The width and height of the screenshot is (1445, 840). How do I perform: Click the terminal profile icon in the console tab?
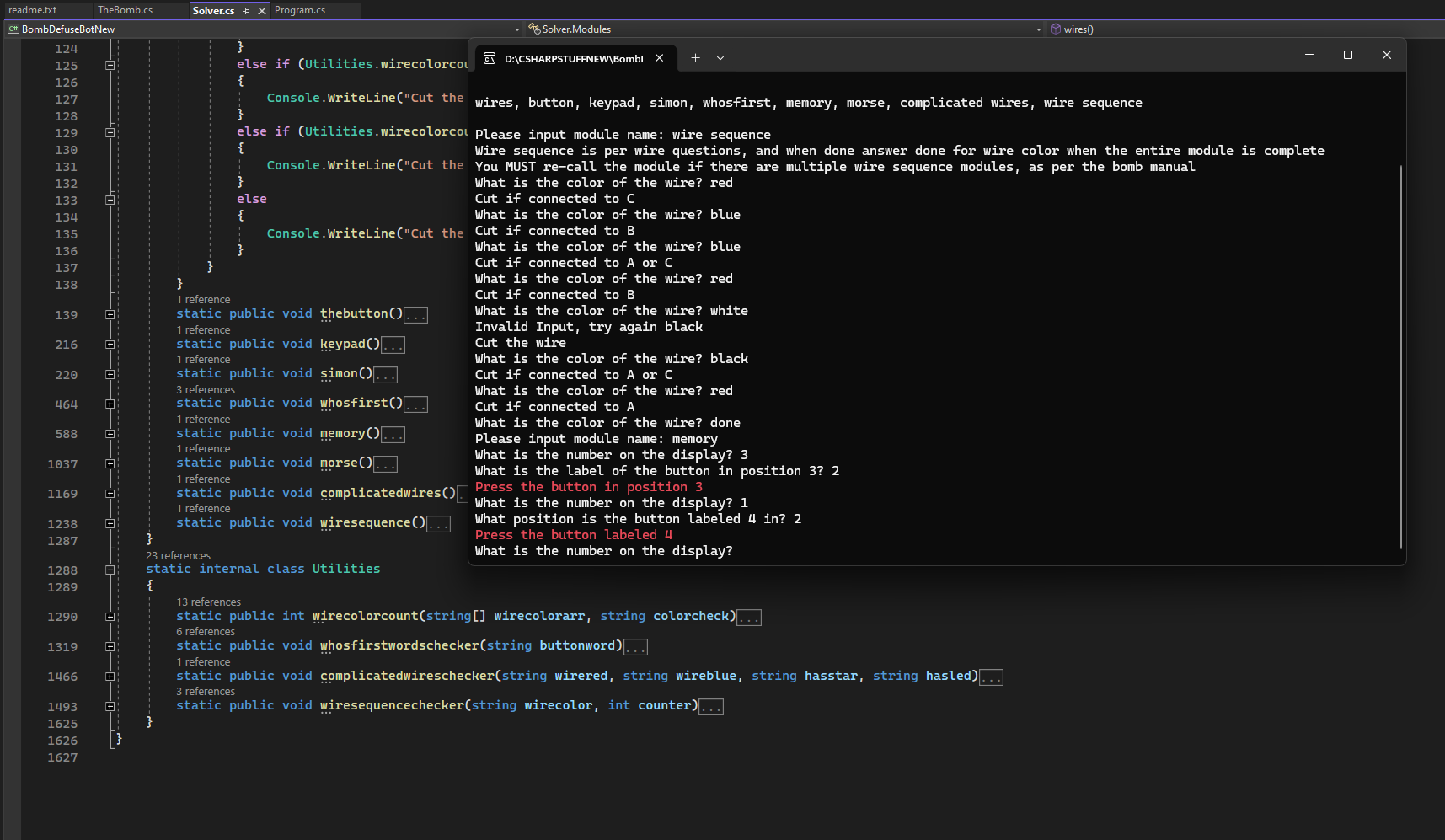(x=490, y=58)
